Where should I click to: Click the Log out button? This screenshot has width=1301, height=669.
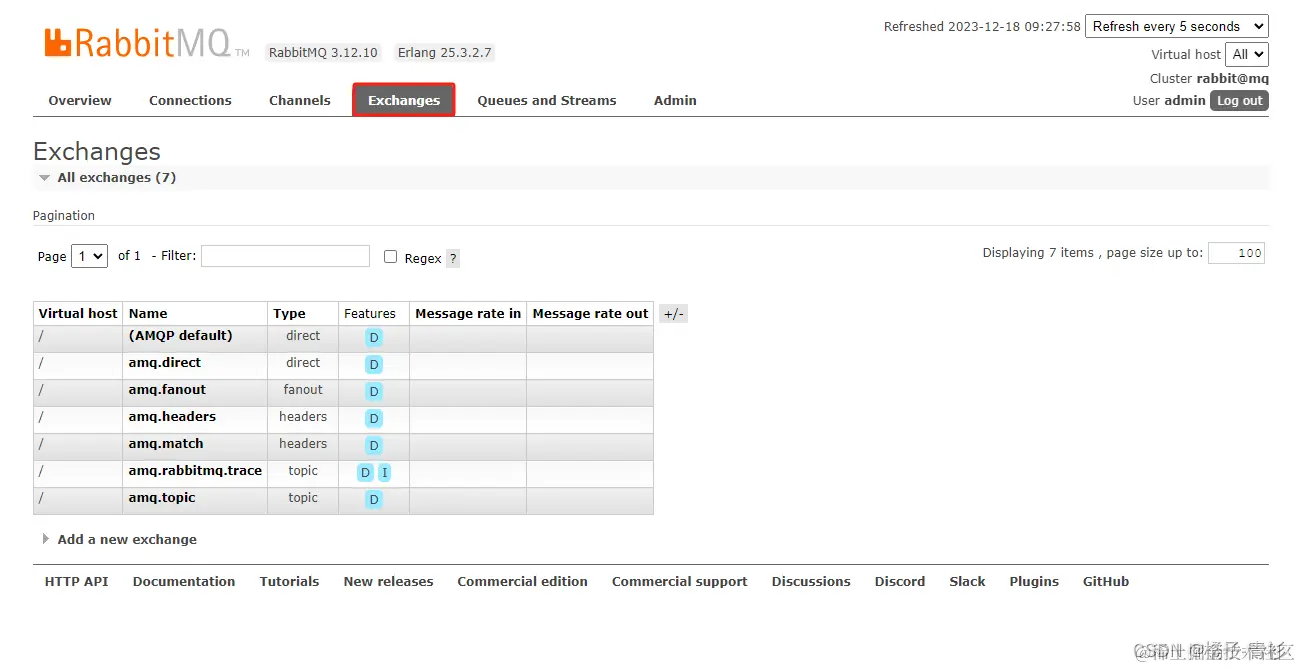click(1240, 101)
